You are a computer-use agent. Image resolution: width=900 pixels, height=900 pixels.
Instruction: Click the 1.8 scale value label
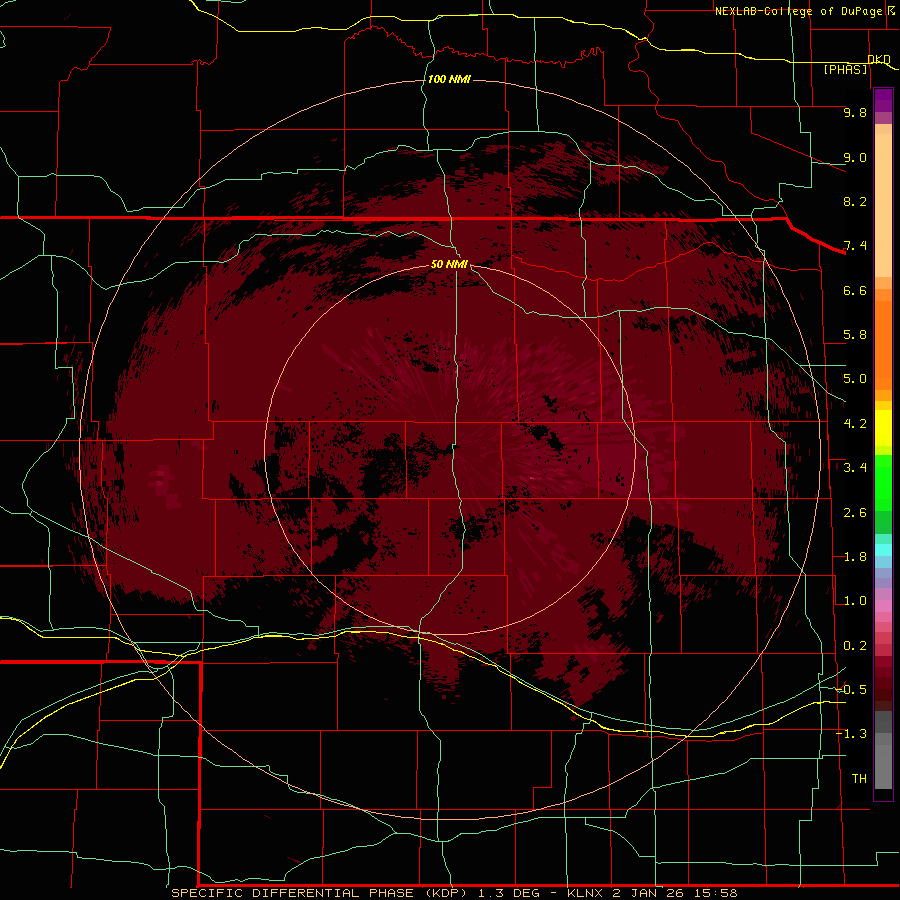tap(855, 557)
